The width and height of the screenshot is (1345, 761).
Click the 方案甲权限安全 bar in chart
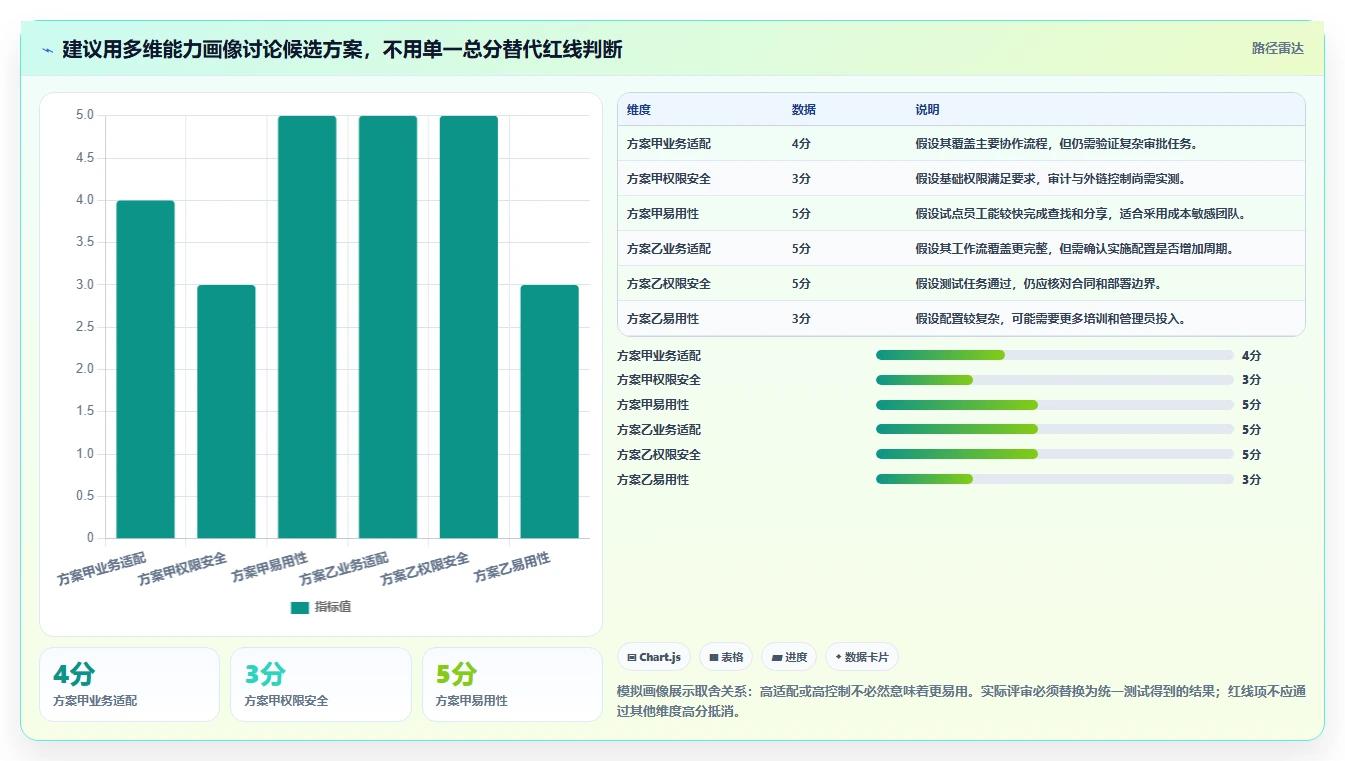(226, 412)
